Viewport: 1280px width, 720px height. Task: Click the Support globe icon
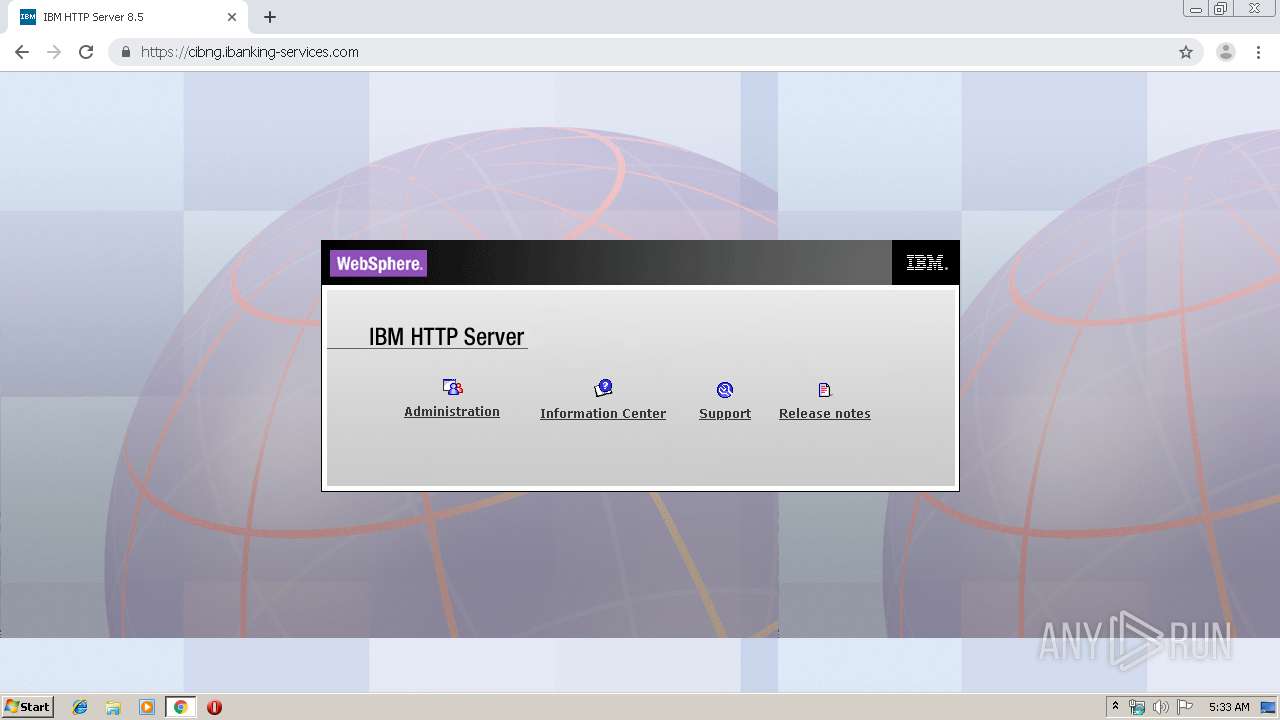[x=725, y=390]
